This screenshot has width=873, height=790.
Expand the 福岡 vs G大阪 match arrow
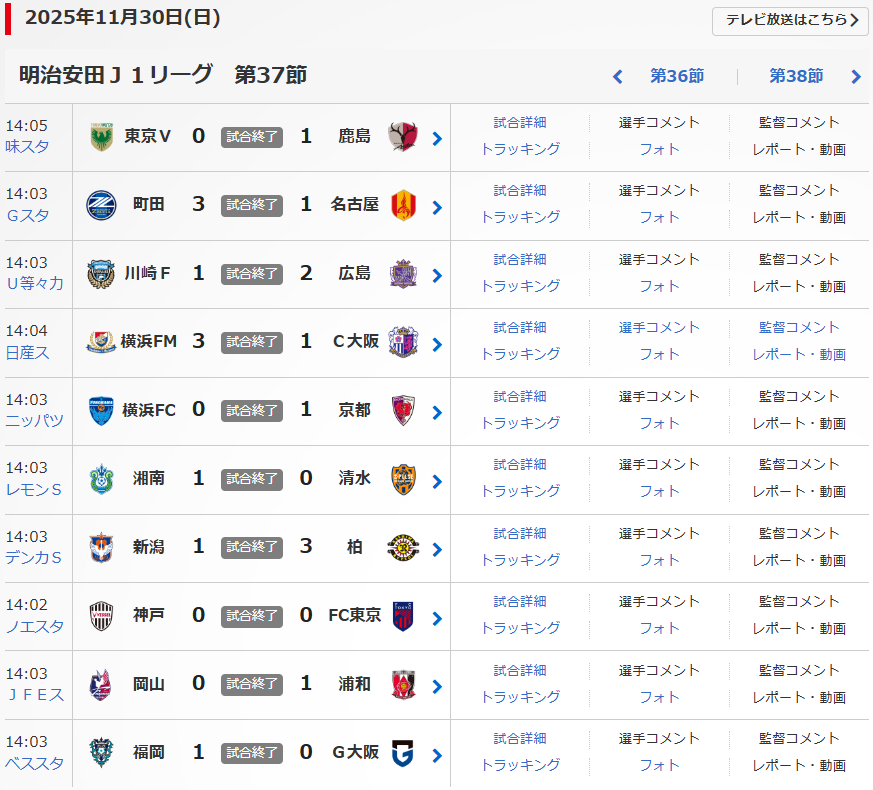[437, 755]
